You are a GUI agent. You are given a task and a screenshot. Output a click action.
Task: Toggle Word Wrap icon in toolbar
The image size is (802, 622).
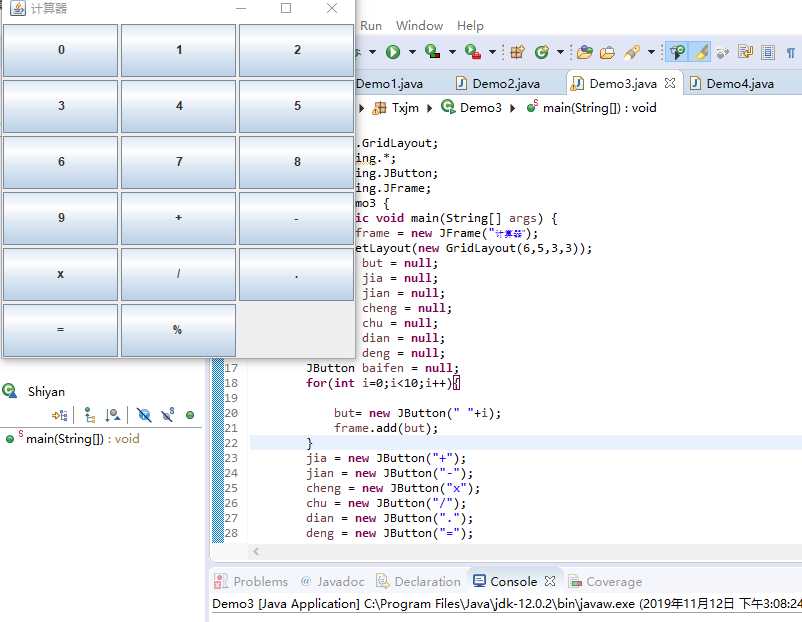(745, 52)
